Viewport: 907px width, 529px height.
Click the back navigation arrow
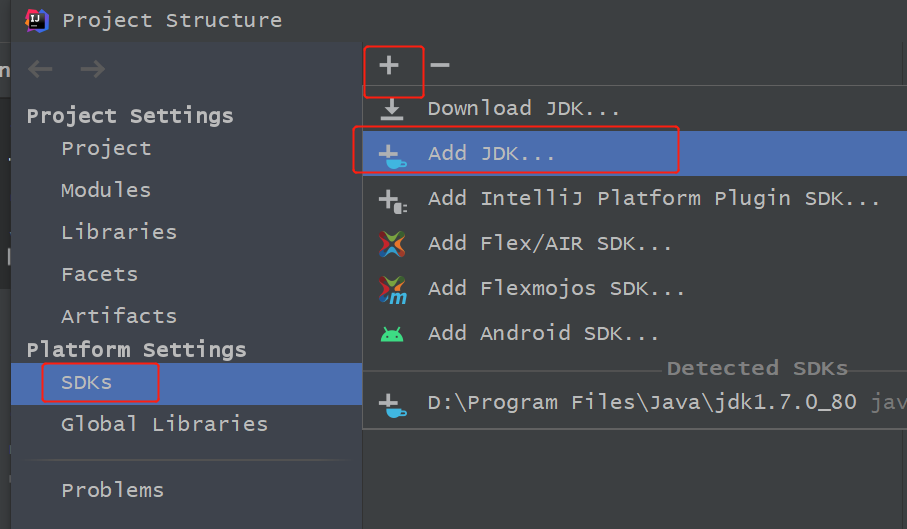tap(41, 69)
